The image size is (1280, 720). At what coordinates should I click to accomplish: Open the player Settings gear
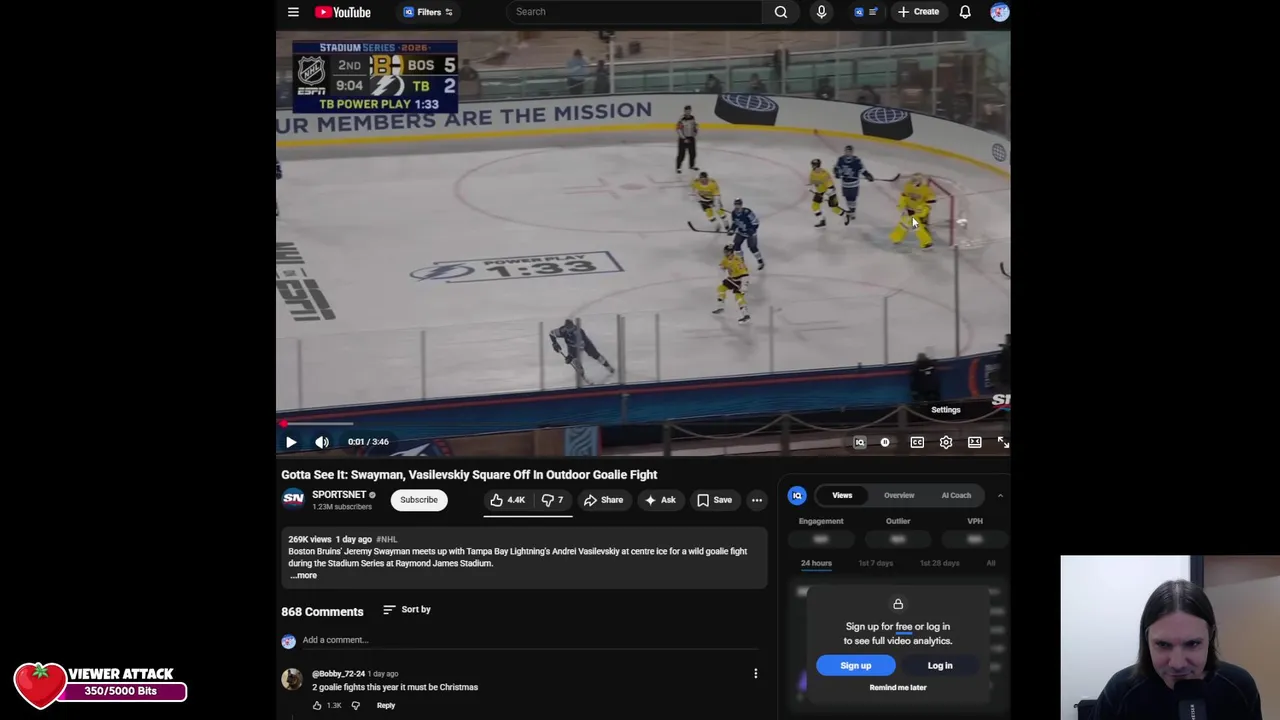pyautogui.click(x=946, y=442)
